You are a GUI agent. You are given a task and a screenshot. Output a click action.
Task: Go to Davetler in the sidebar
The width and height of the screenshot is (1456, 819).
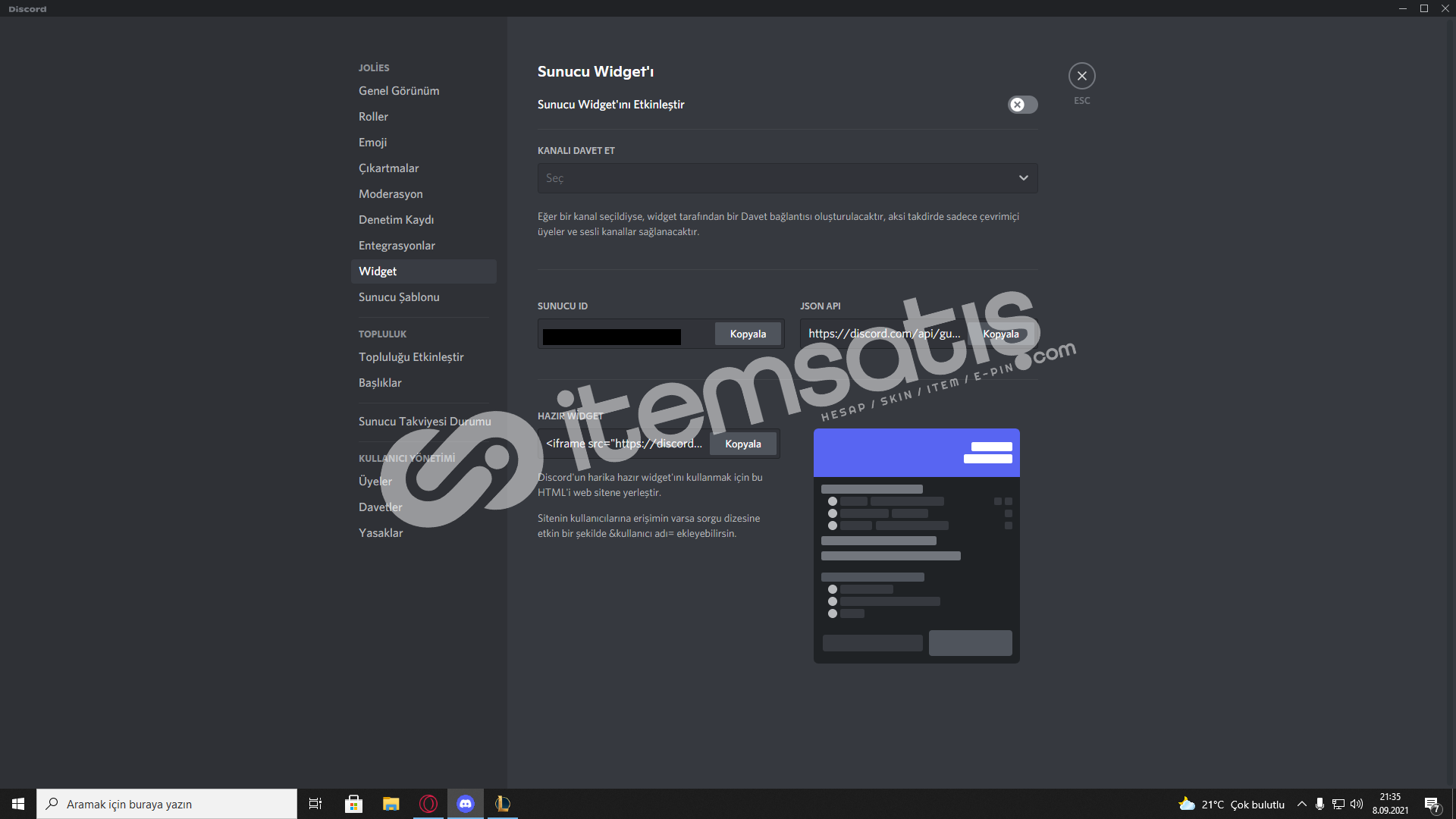(423, 507)
